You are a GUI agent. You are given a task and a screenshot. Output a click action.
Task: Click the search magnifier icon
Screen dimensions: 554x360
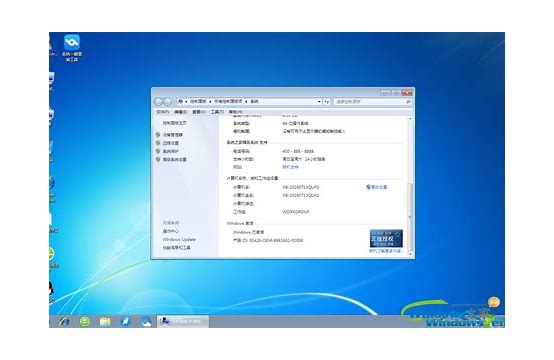(x=408, y=101)
